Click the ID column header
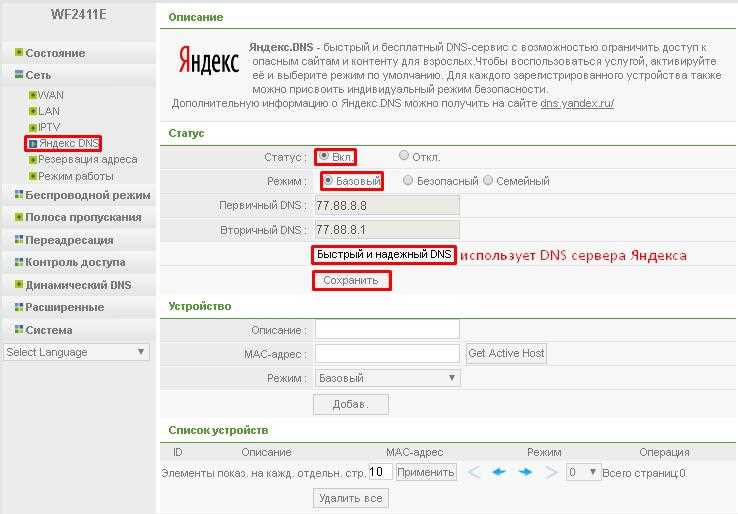The width and height of the screenshot is (738, 514). [x=177, y=452]
